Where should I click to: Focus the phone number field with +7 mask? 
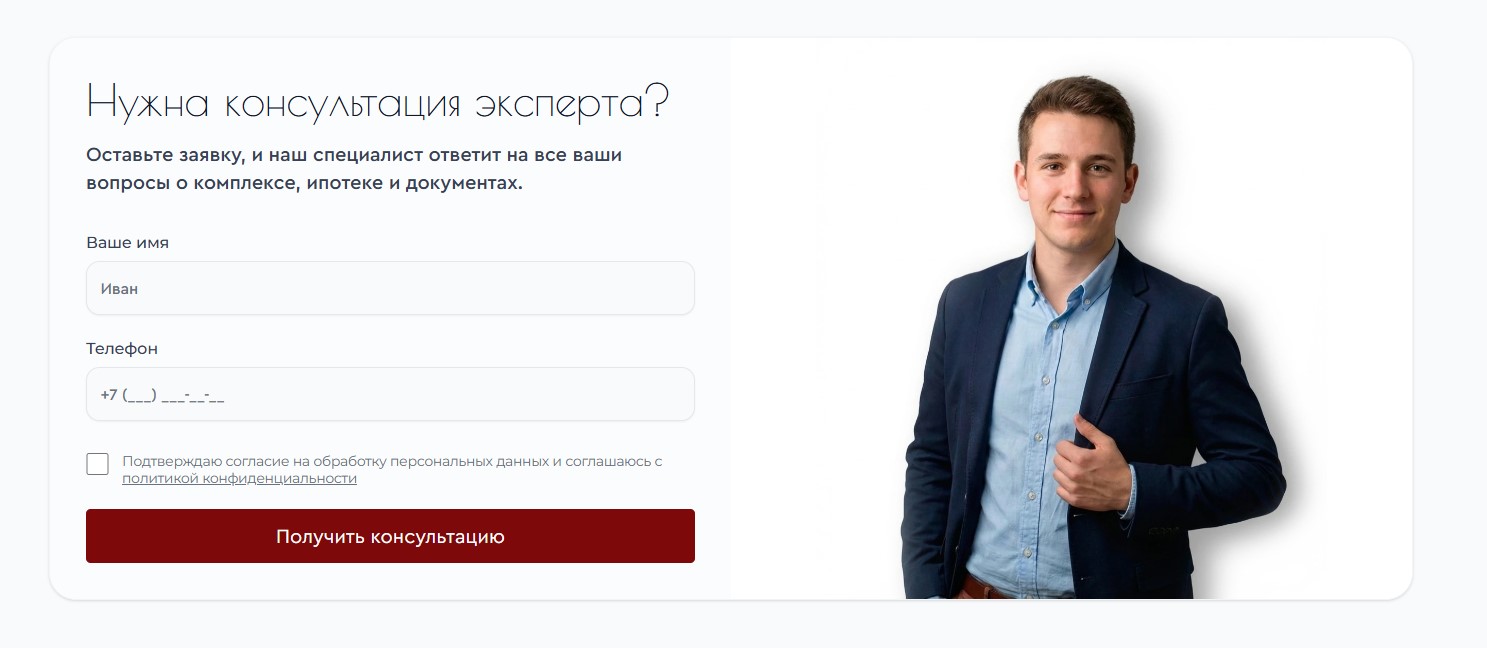pos(390,394)
